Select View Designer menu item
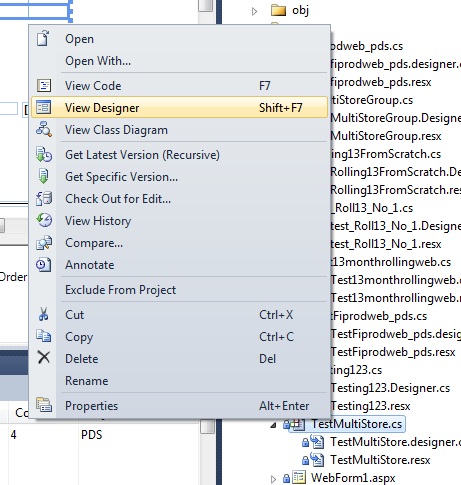This screenshot has width=461, height=485. point(179,107)
